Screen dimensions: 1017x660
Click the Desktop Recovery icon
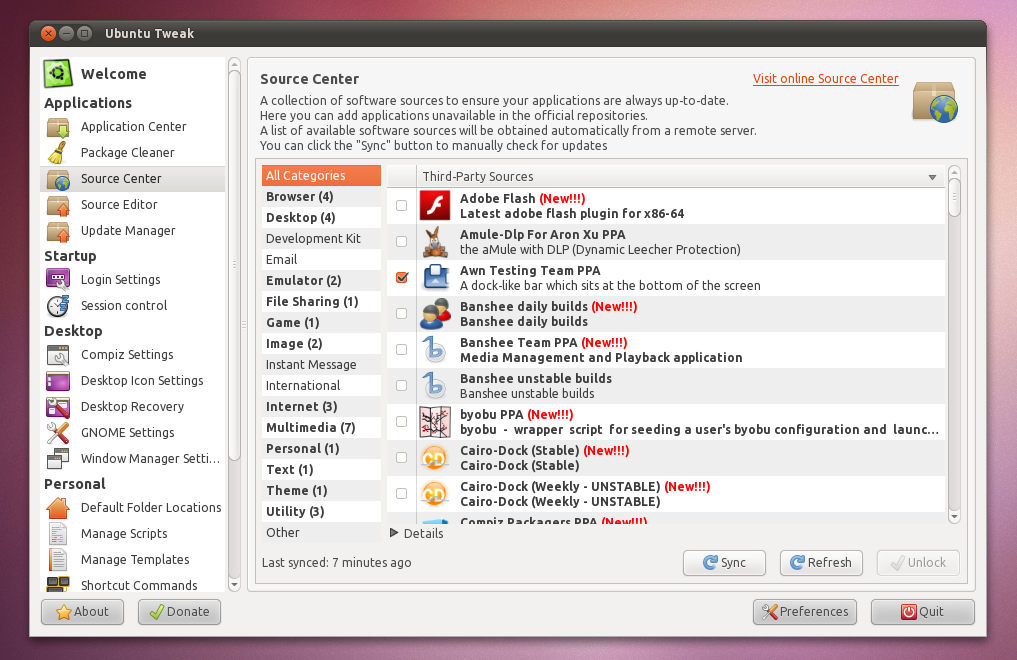coord(58,407)
